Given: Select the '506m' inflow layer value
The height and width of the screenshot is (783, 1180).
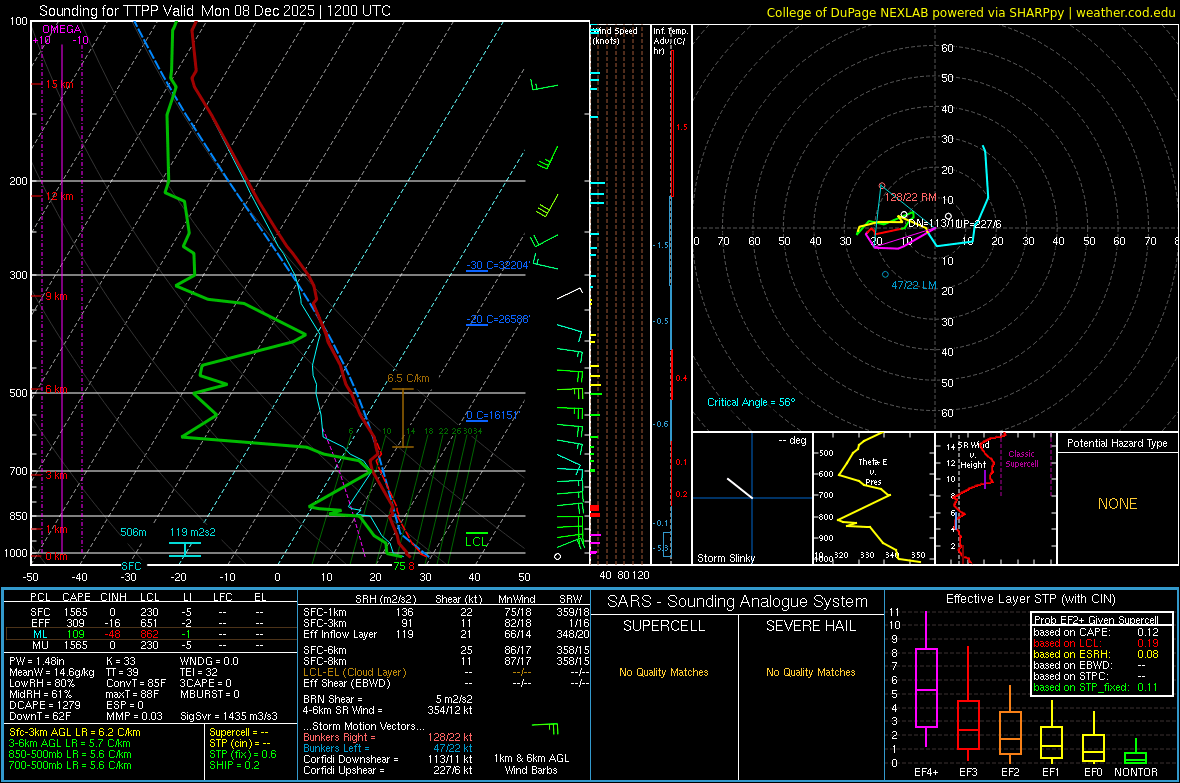Looking at the screenshot, I should tap(133, 532).
